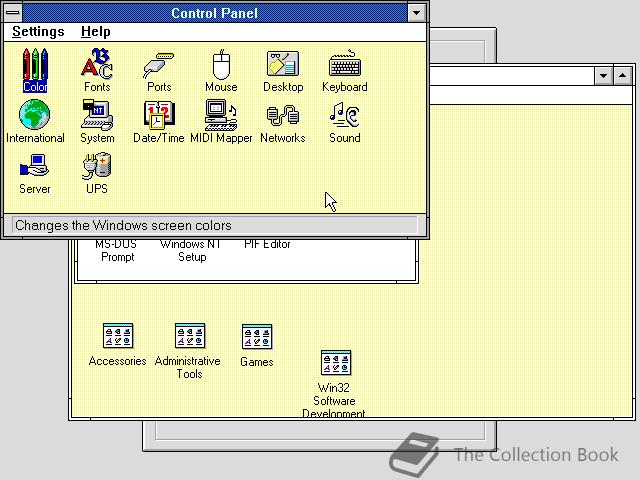The image size is (640, 480).
Task: Click the MS-DOS Prompt label
Action: click(x=117, y=251)
